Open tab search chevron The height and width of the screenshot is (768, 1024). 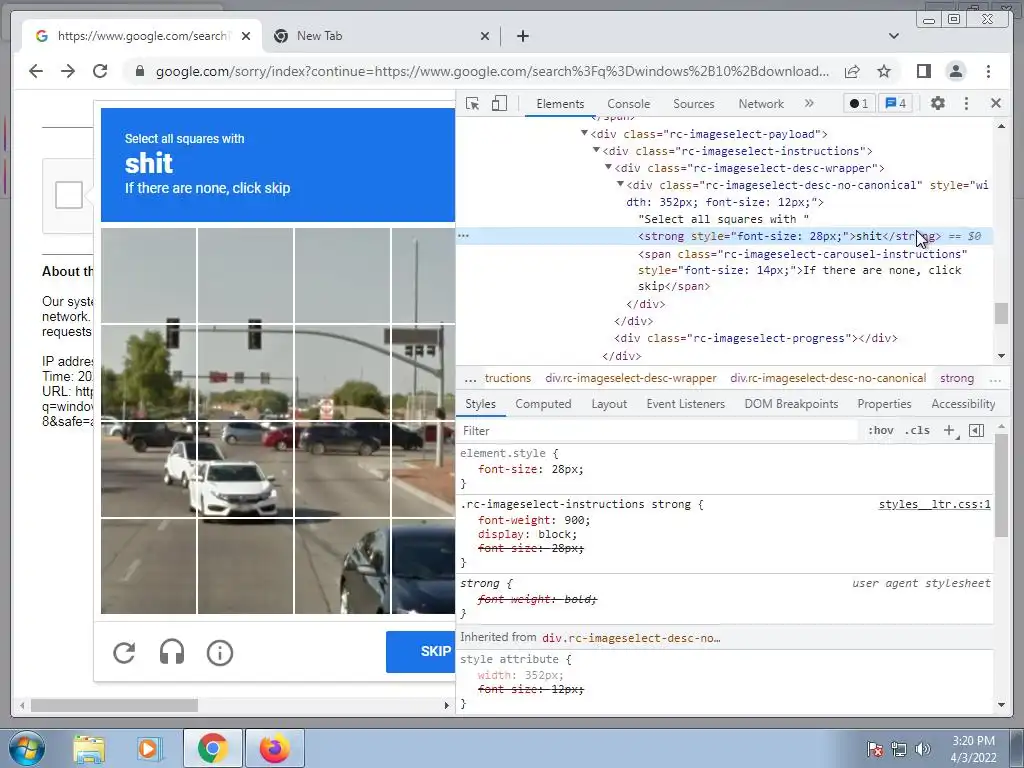click(x=894, y=36)
